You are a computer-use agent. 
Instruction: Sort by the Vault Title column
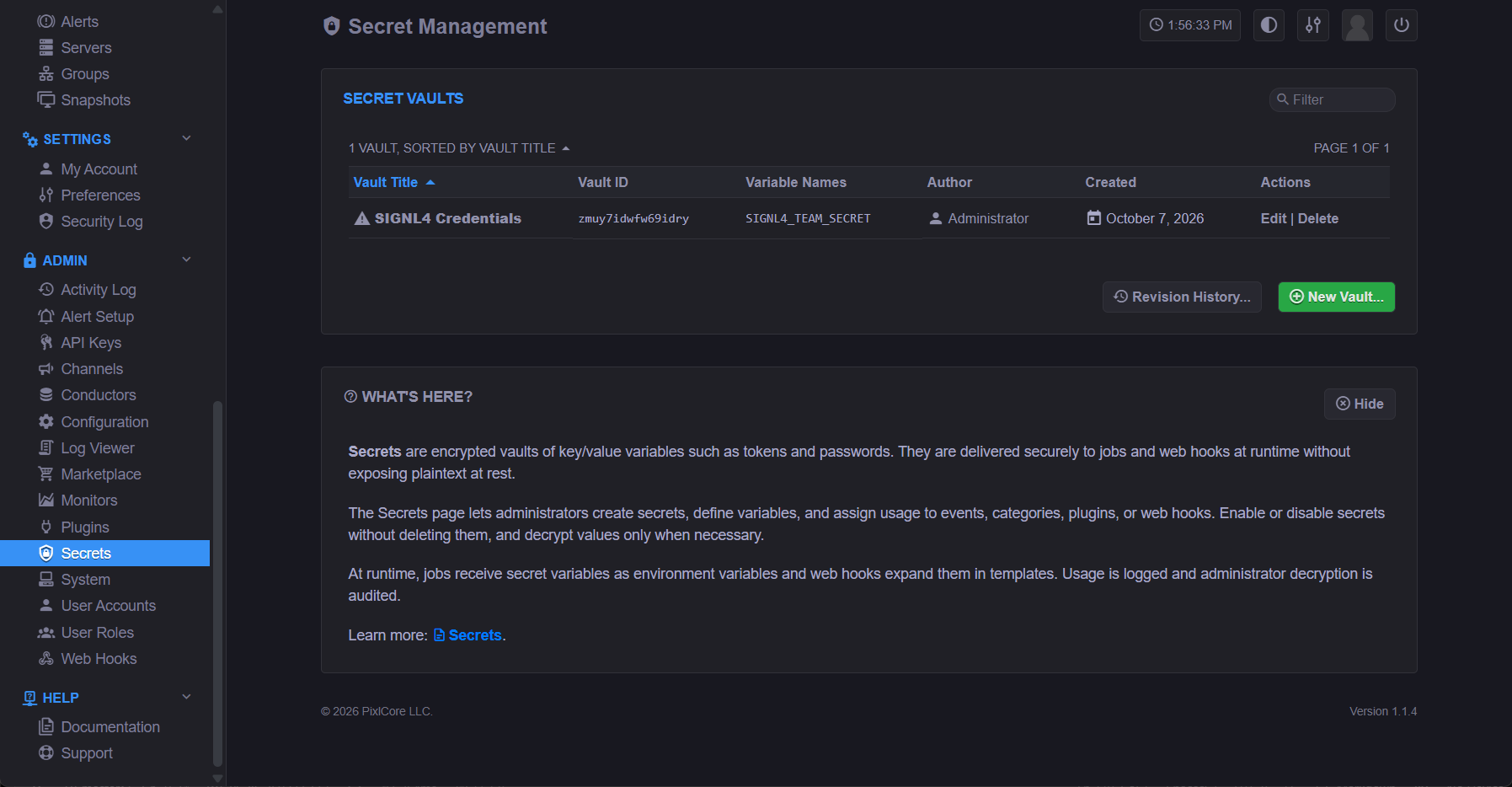click(394, 182)
